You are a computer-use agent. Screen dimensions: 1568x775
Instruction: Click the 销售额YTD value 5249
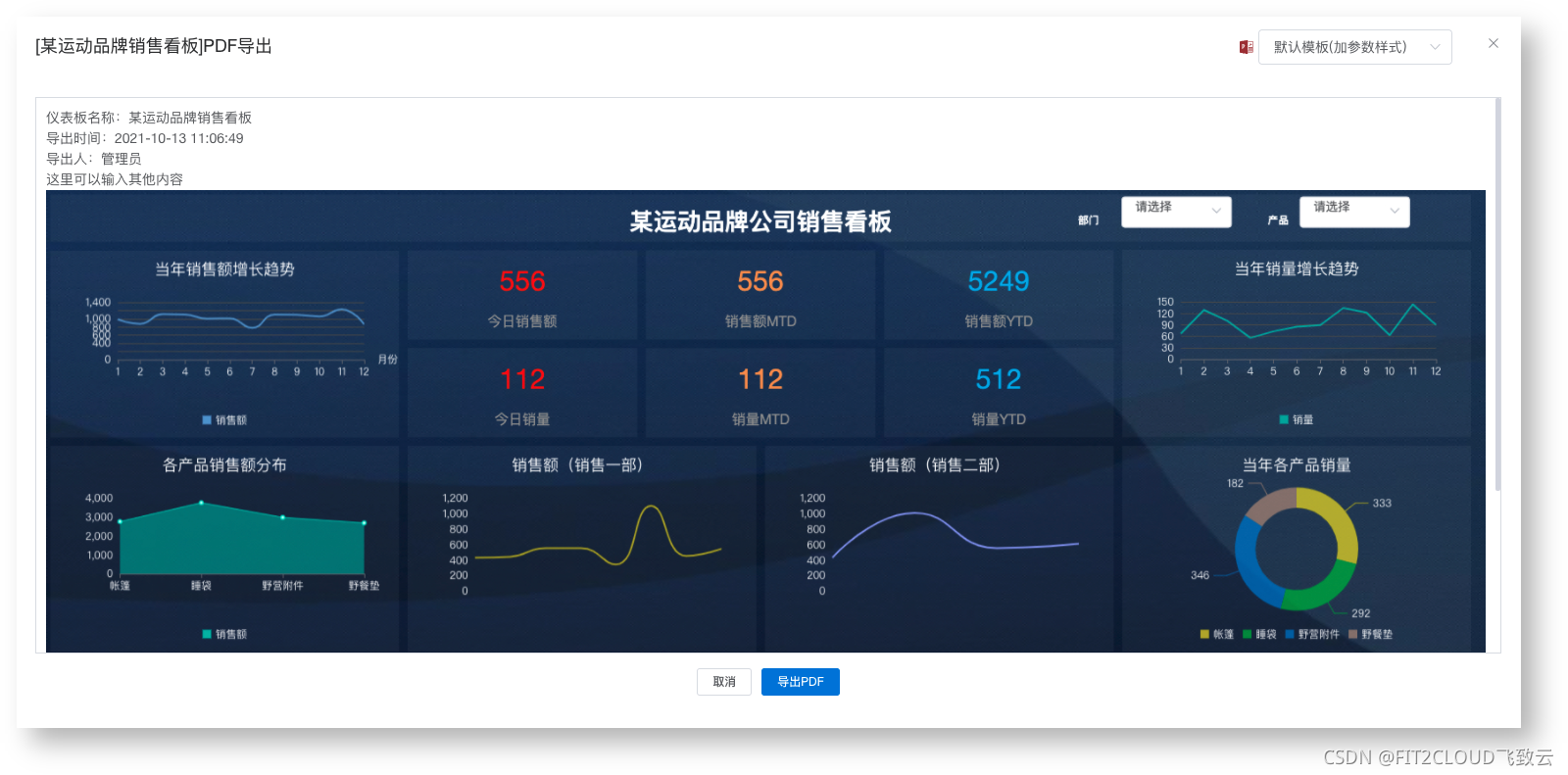pyautogui.click(x=999, y=282)
